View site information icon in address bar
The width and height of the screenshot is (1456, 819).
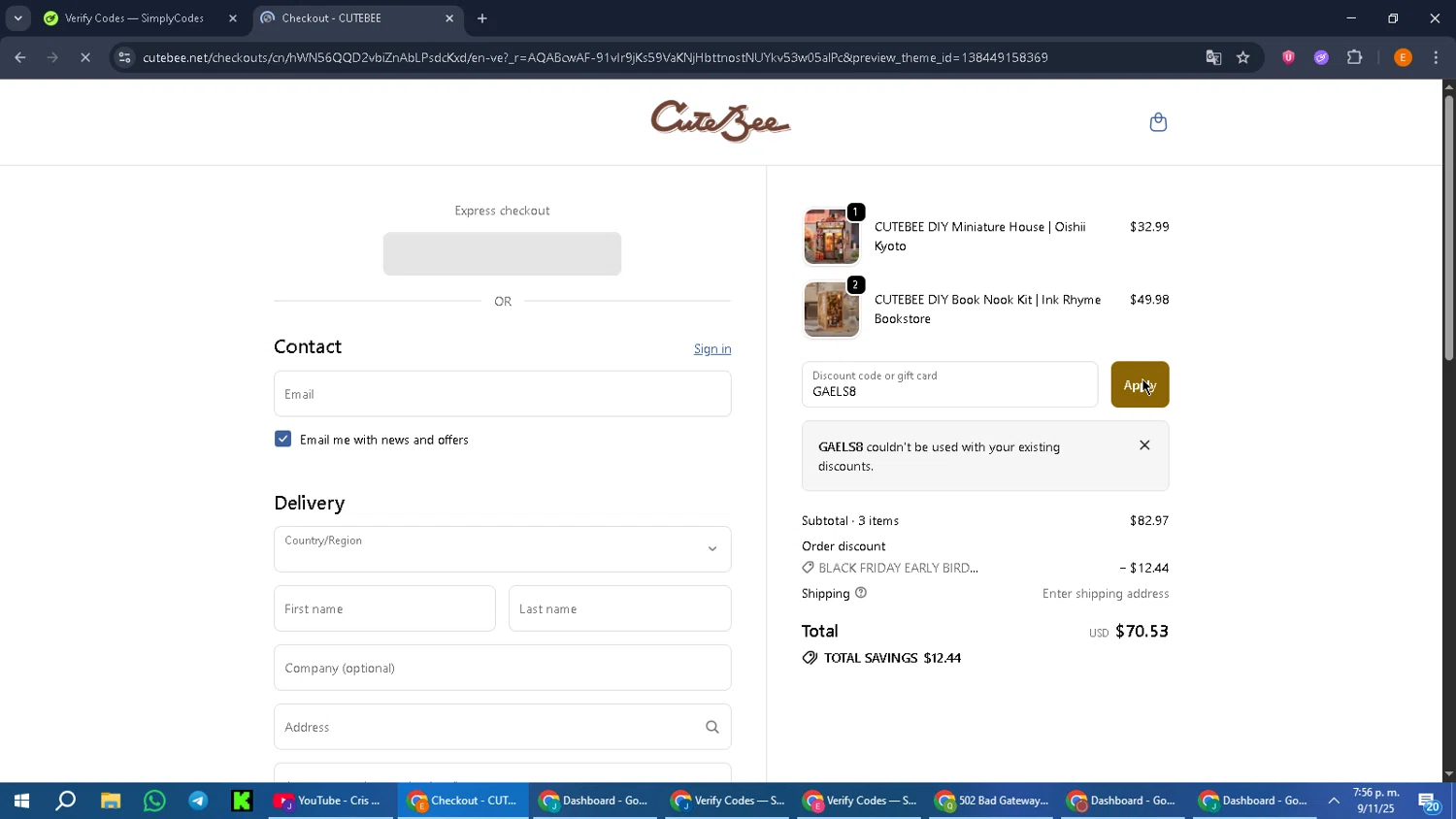click(x=124, y=57)
